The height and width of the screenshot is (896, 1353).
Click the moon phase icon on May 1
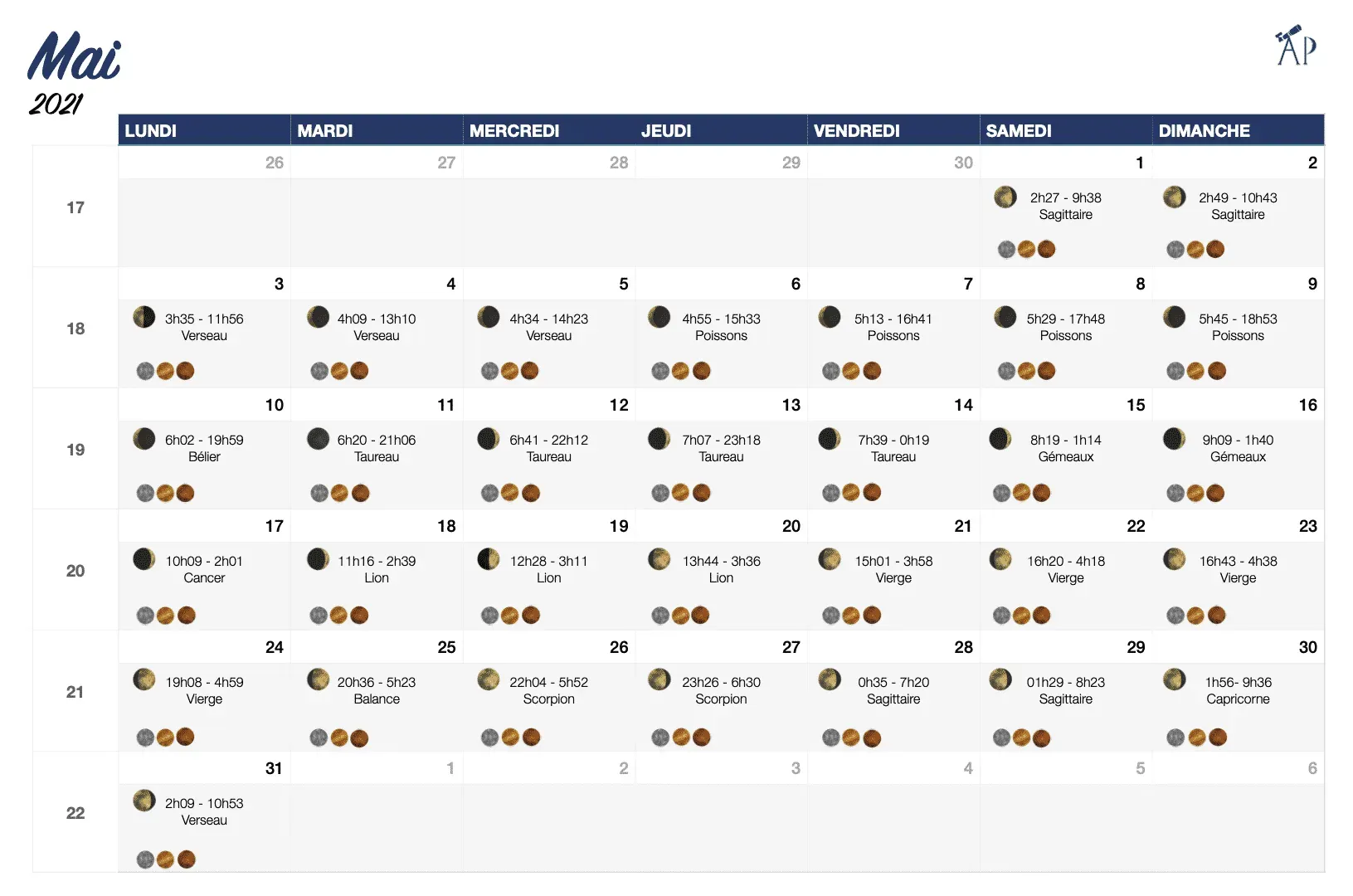coord(1005,197)
